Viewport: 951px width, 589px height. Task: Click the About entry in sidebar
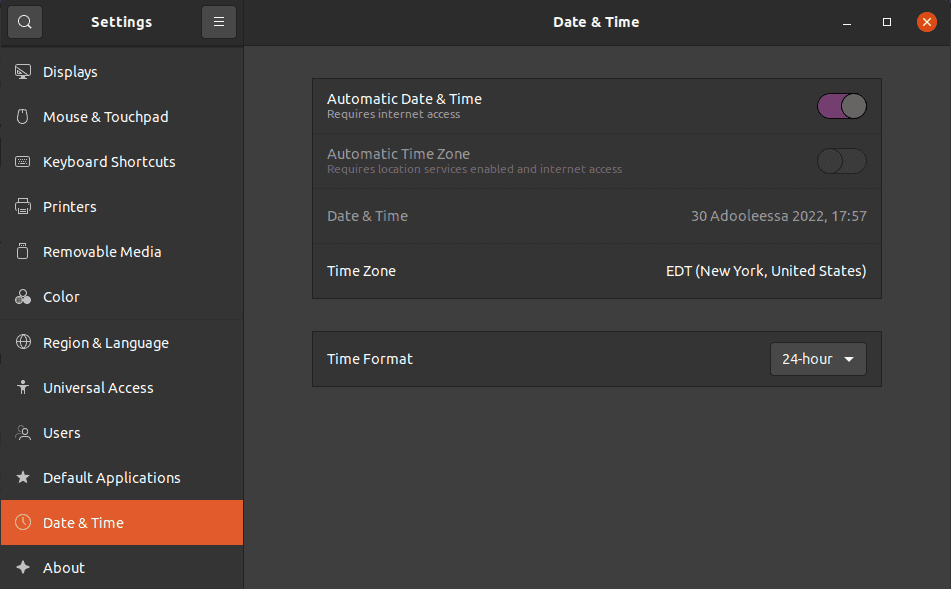tap(64, 567)
